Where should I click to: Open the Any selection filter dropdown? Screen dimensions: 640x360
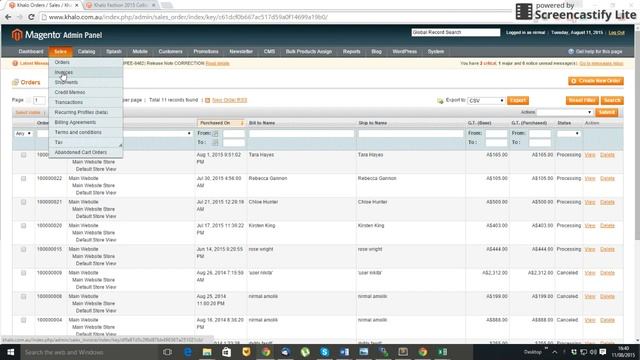(x=23, y=133)
